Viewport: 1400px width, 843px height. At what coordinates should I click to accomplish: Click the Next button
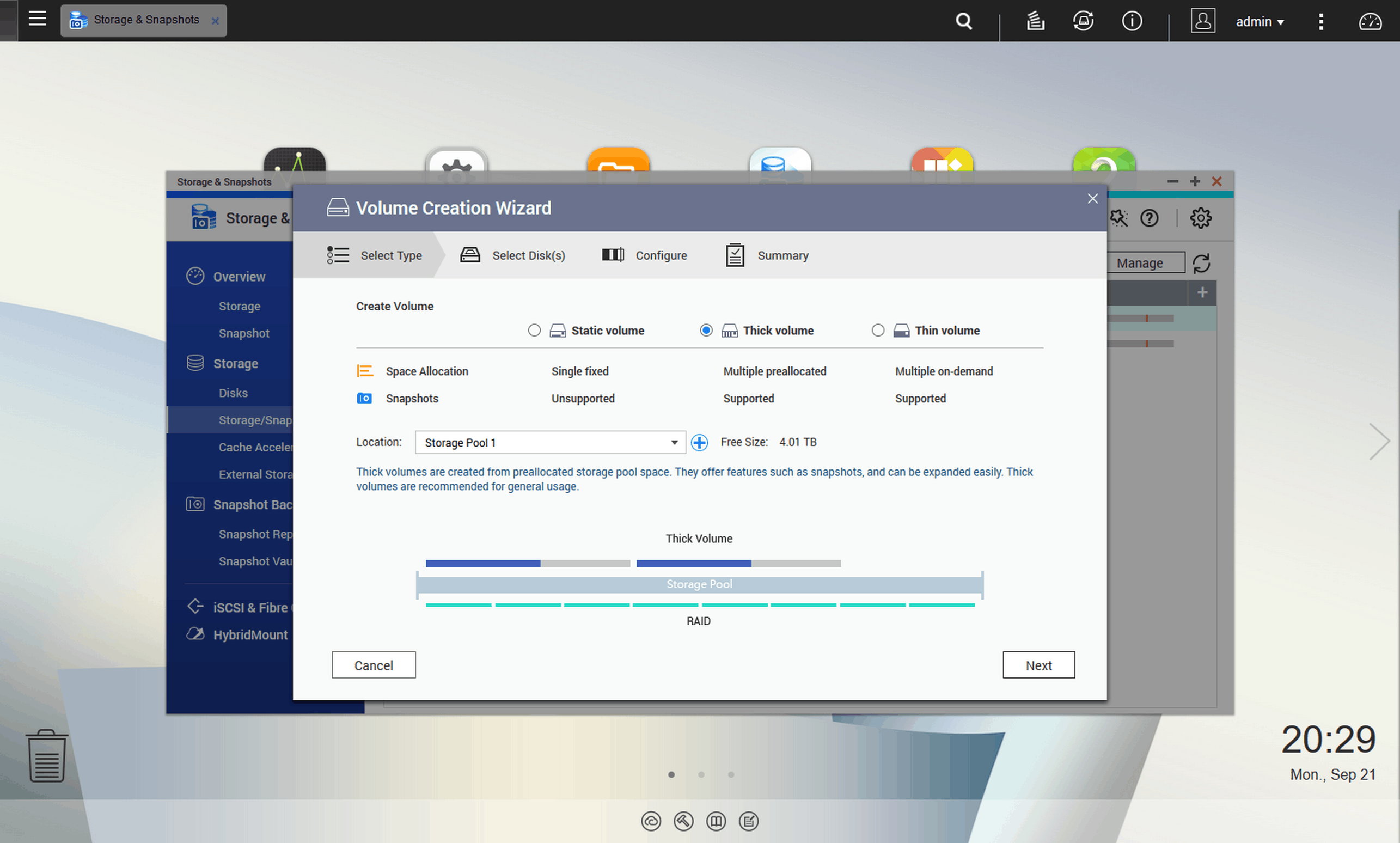(1038, 664)
